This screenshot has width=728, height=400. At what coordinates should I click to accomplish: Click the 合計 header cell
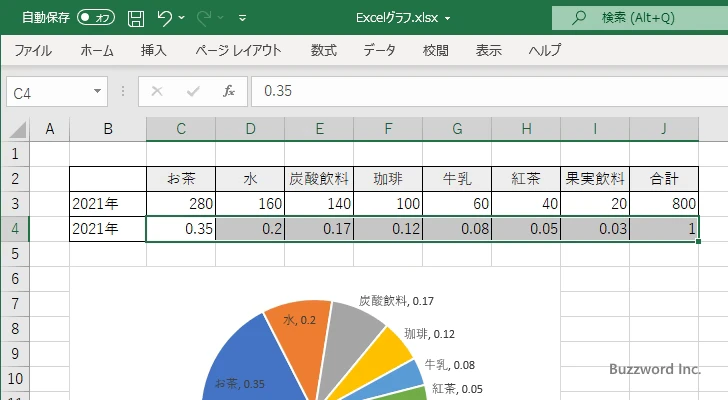[x=664, y=179]
